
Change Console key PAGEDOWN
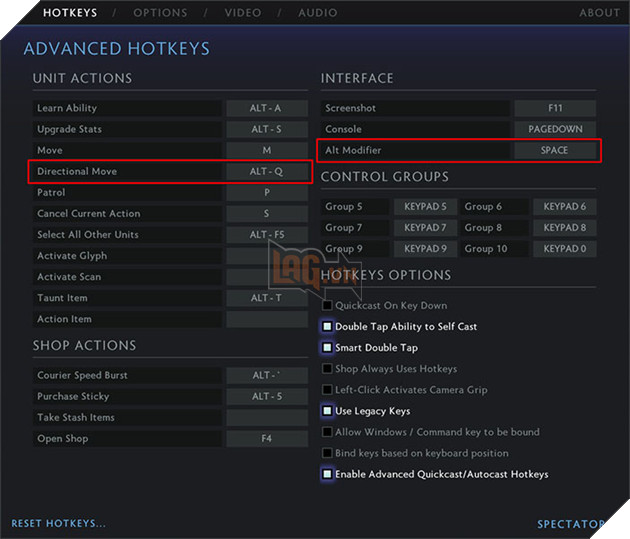click(555, 129)
